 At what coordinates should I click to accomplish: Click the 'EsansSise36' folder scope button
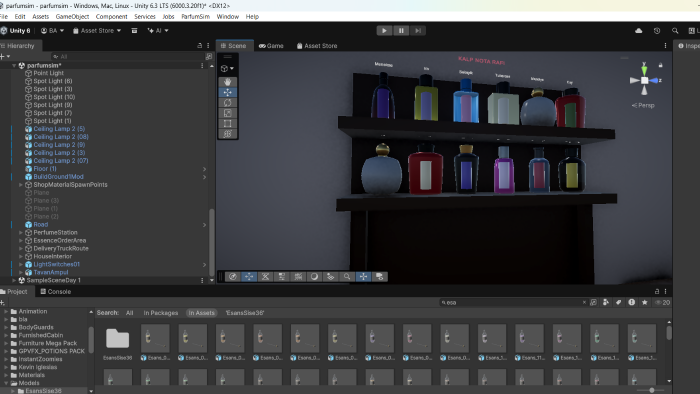click(x=245, y=313)
